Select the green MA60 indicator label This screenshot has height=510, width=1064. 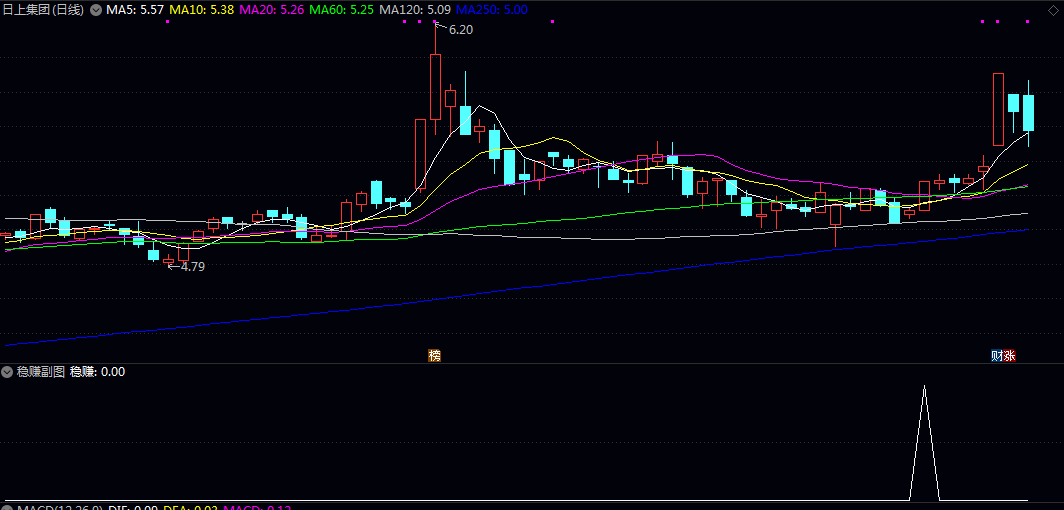point(341,9)
